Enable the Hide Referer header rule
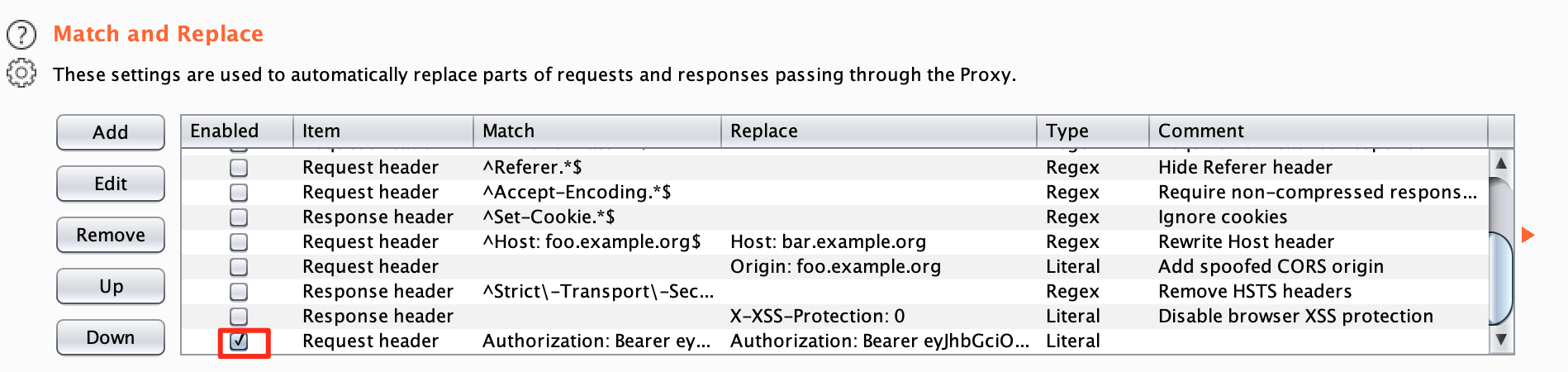This screenshot has height=372, width=1568. [239, 168]
